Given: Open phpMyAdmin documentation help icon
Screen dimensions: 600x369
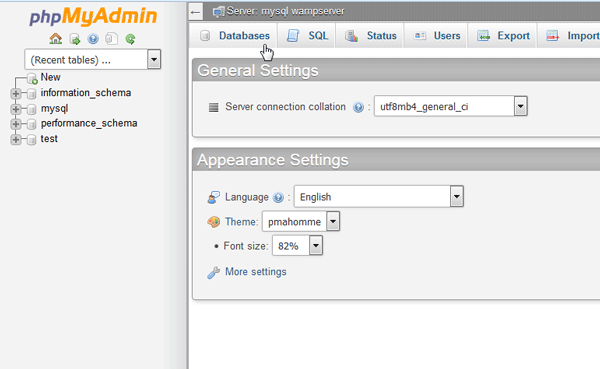Looking at the screenshot, I should tap(93, 39).
